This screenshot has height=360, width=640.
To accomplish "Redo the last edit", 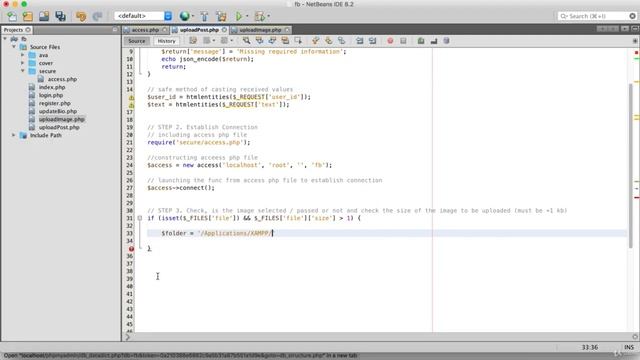I will pos(97,16).
